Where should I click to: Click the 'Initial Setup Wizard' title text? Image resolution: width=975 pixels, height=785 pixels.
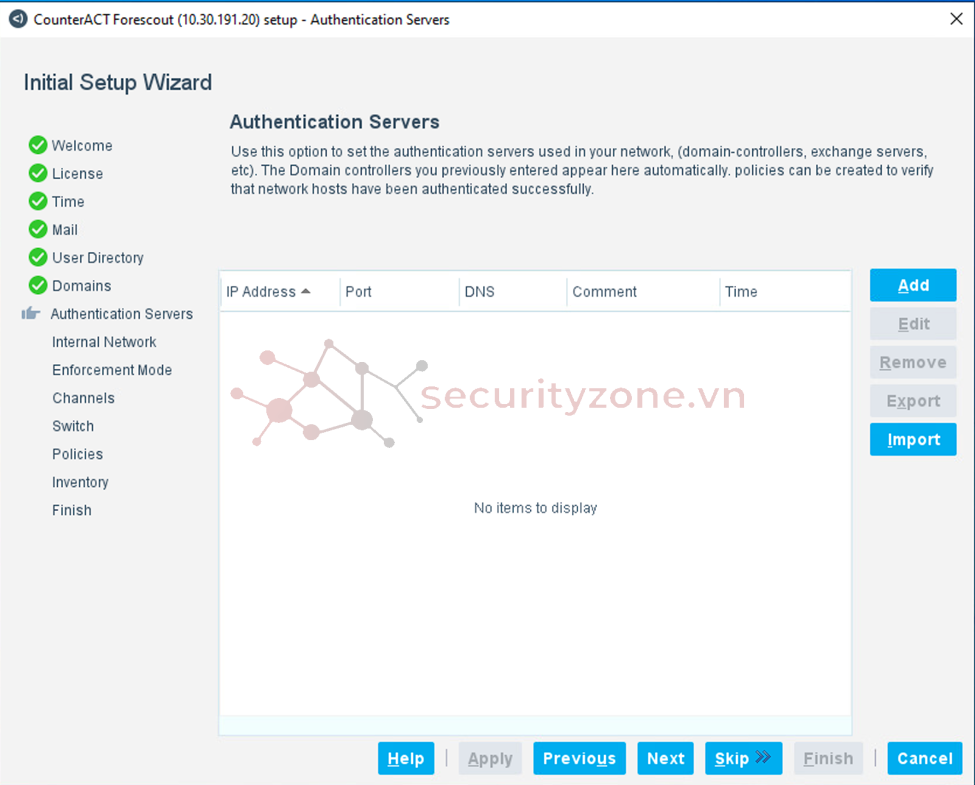[118, 82]
